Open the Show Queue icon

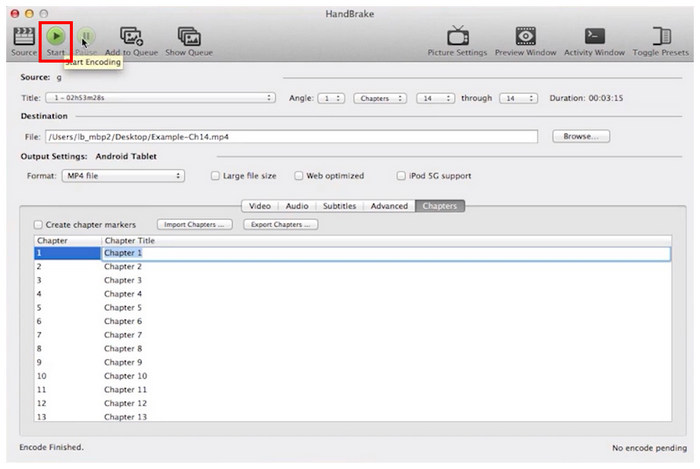coord(189,37)
